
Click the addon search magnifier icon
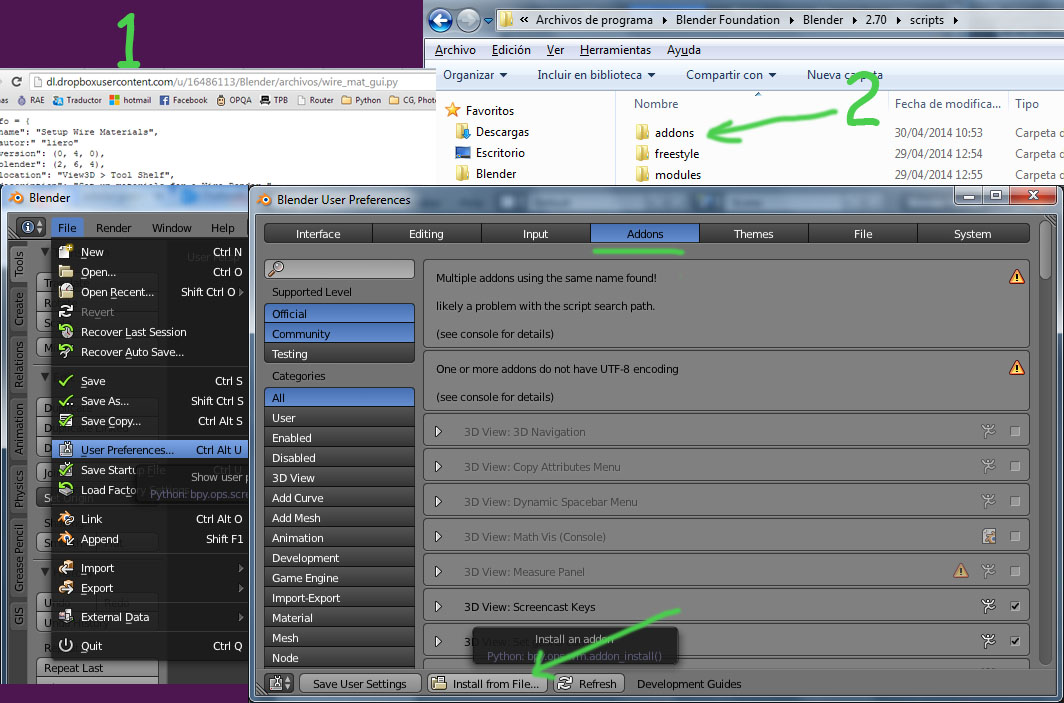click(276, 269)
